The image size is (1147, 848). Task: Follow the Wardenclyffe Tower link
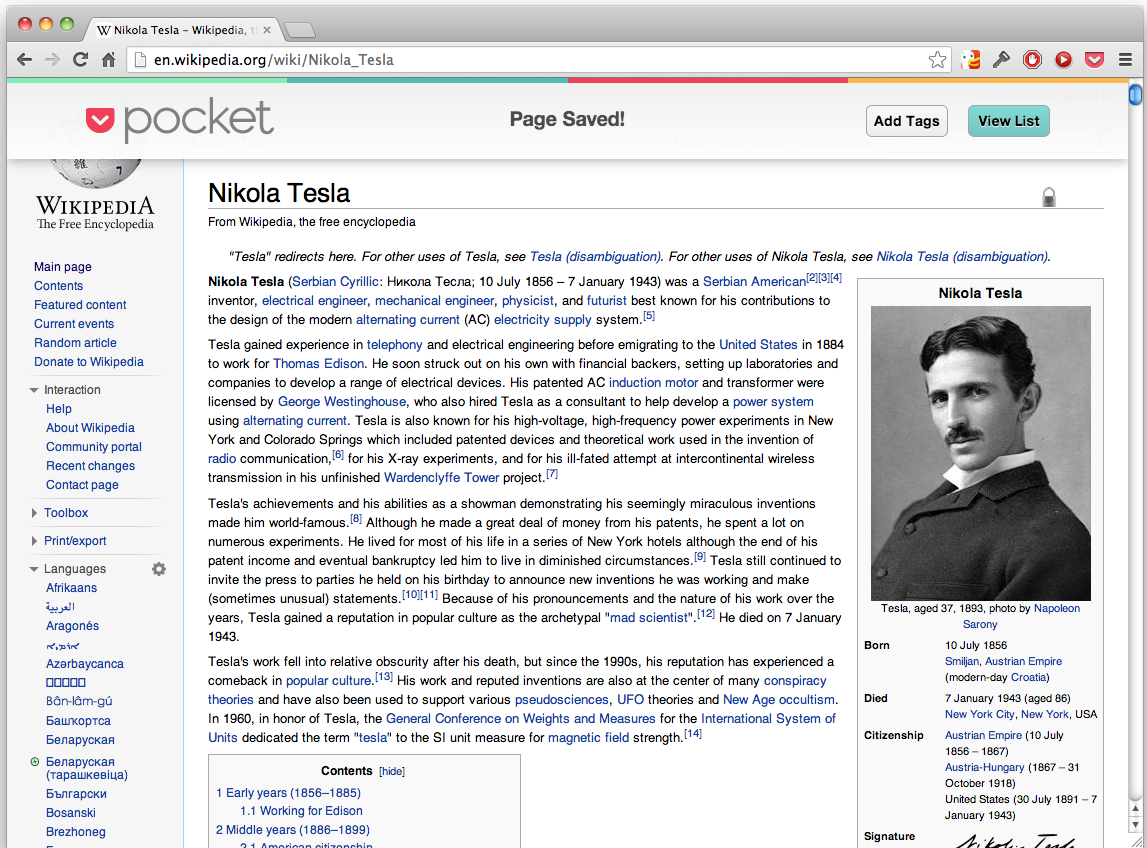click(x=442, y=478)
